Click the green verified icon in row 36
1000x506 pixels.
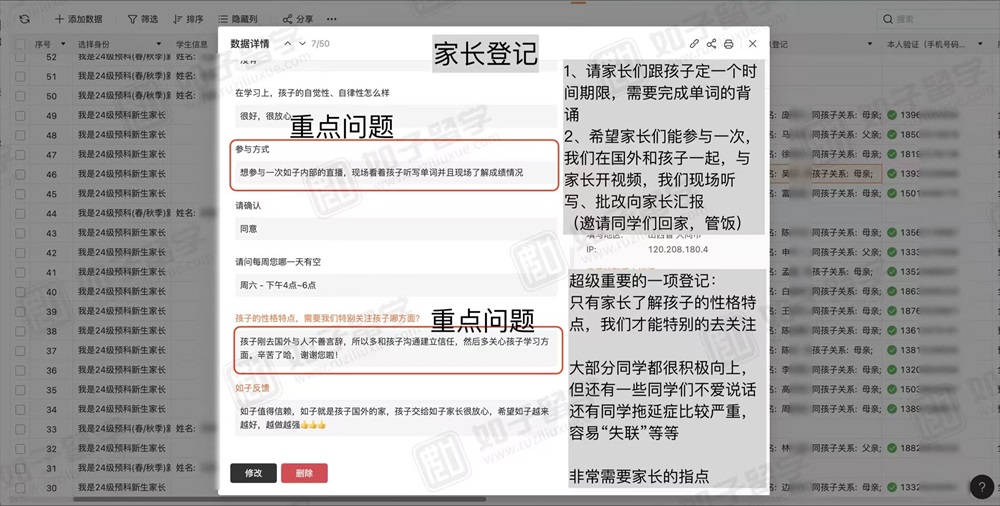[x=892, y=369]
